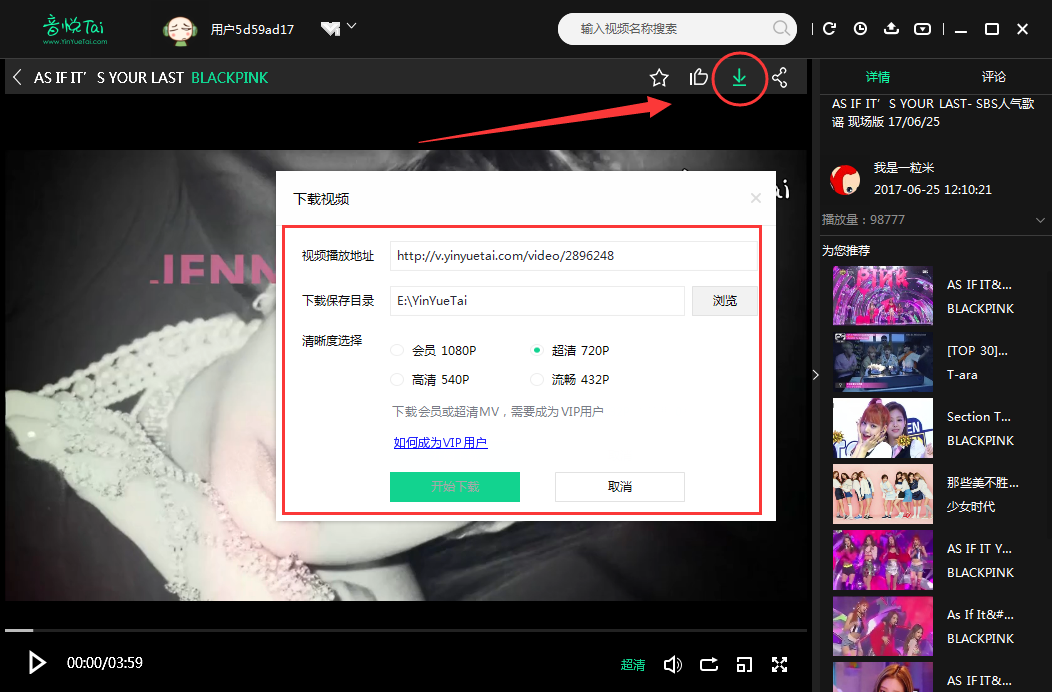Open the 如何成为VIP用户 link
Image resolution: width=1052 pixels, height=692 pixels.
click(440, 443)
